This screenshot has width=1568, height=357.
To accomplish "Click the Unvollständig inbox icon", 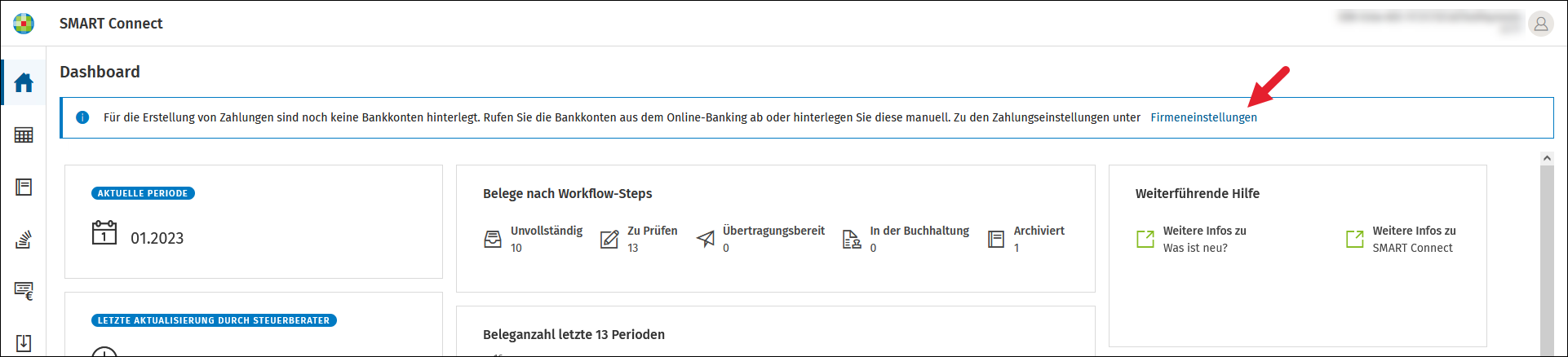I will 493,239.
